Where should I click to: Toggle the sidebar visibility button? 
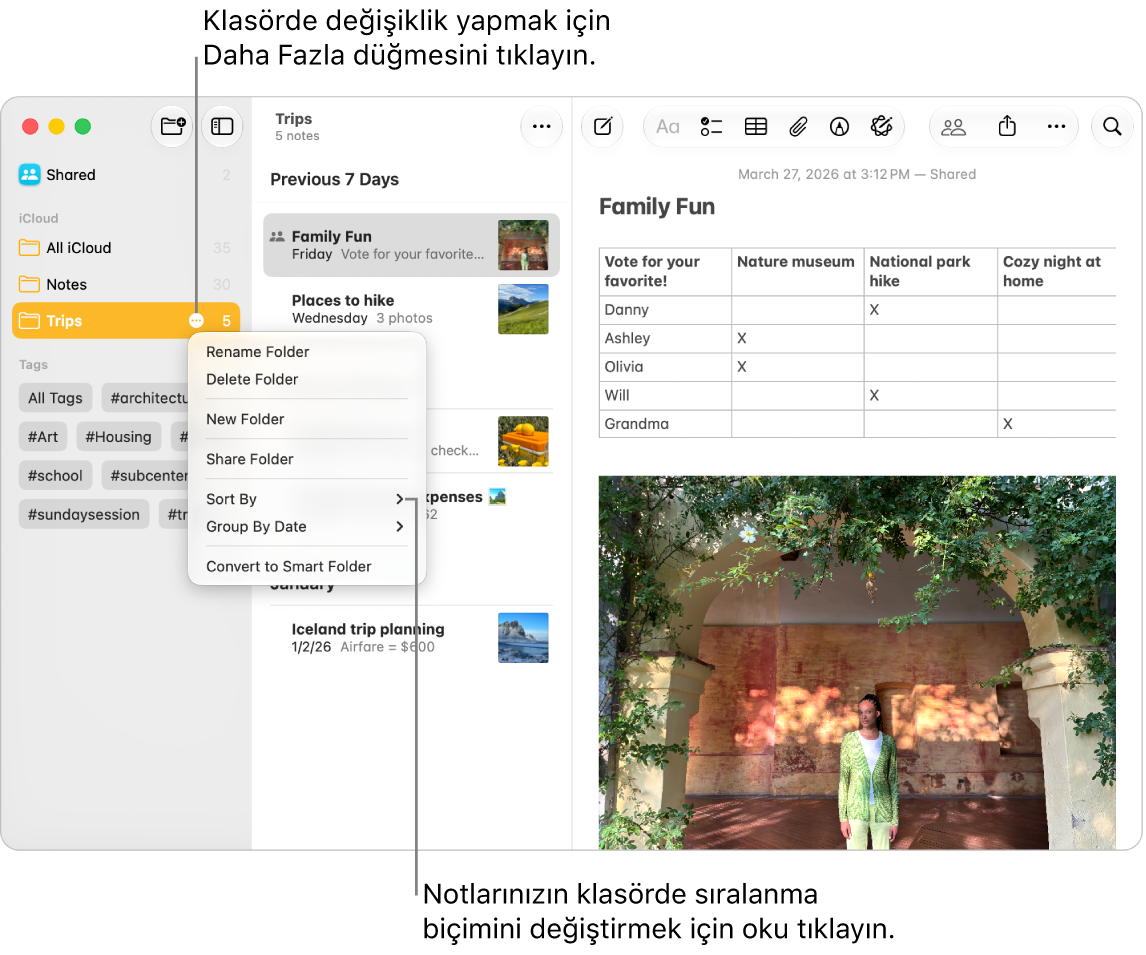point(222,126)
